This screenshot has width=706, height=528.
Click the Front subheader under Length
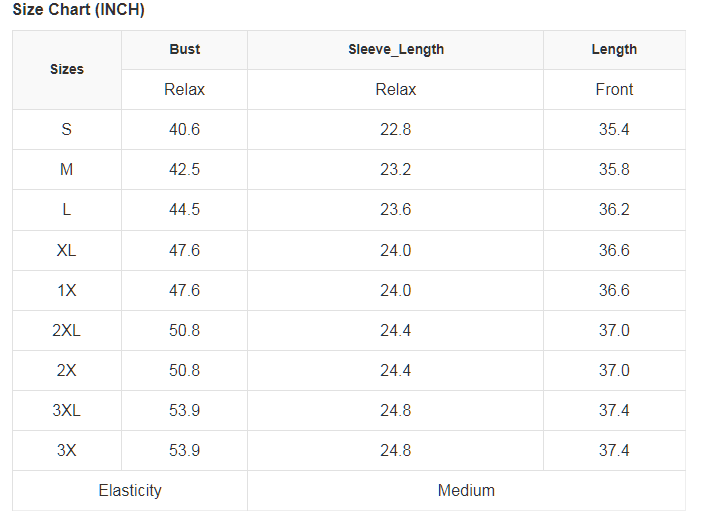point(614,89)
